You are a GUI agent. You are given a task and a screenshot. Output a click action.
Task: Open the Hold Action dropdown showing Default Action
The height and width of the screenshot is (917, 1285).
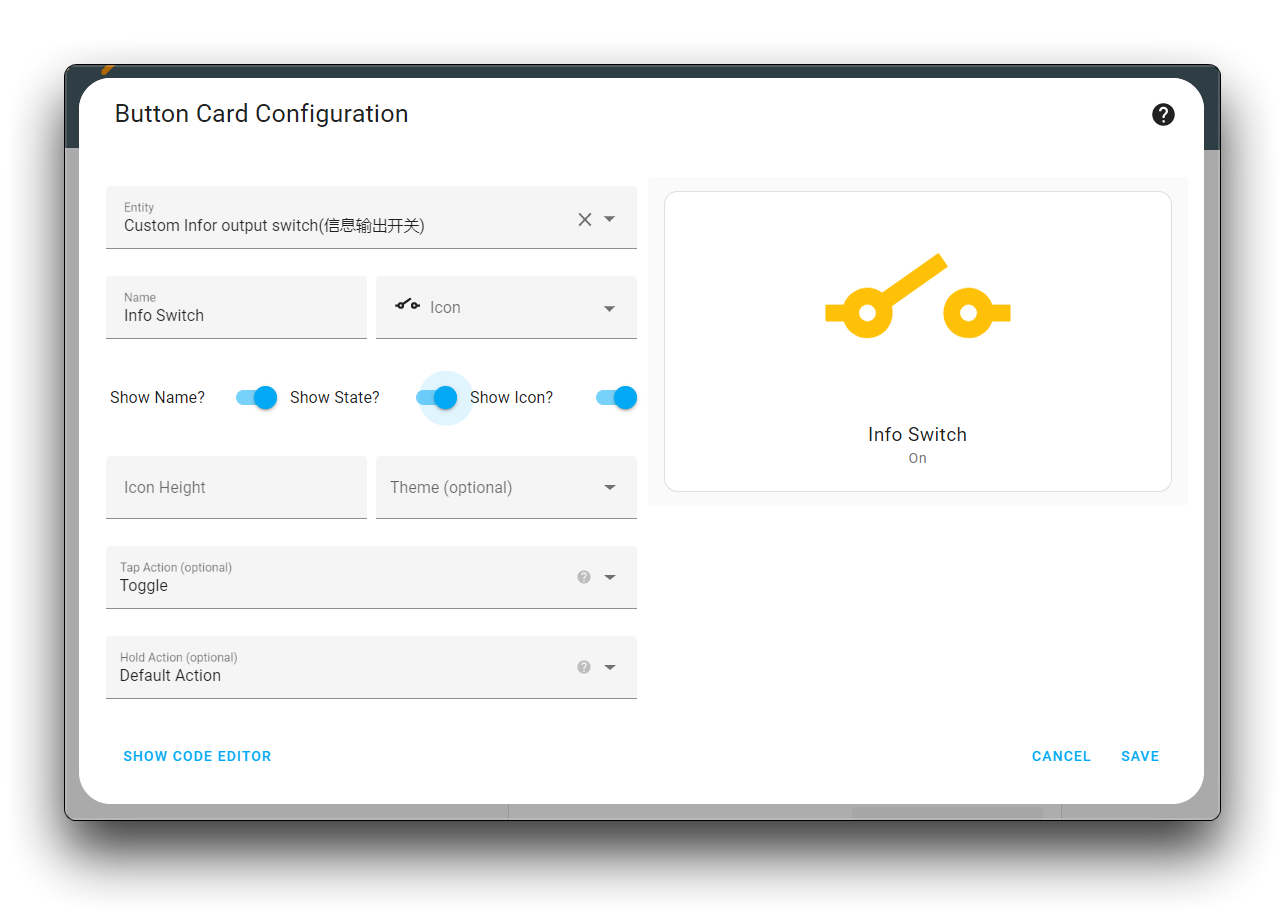(x=371, y=667)
